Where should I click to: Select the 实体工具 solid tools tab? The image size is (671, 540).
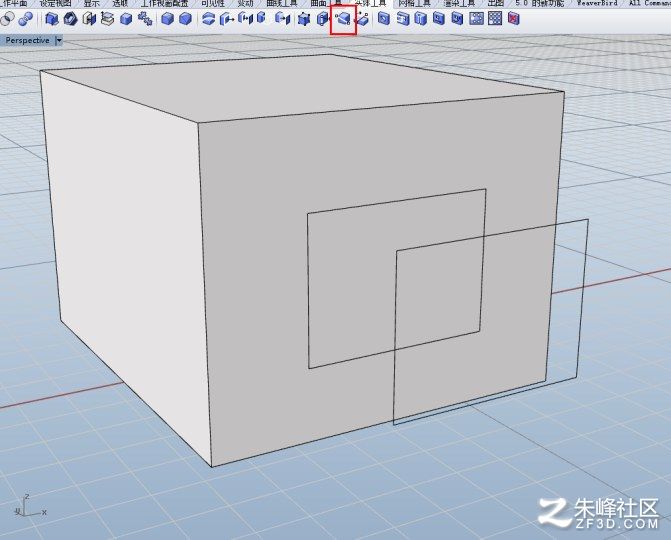[x=370, y=3]
